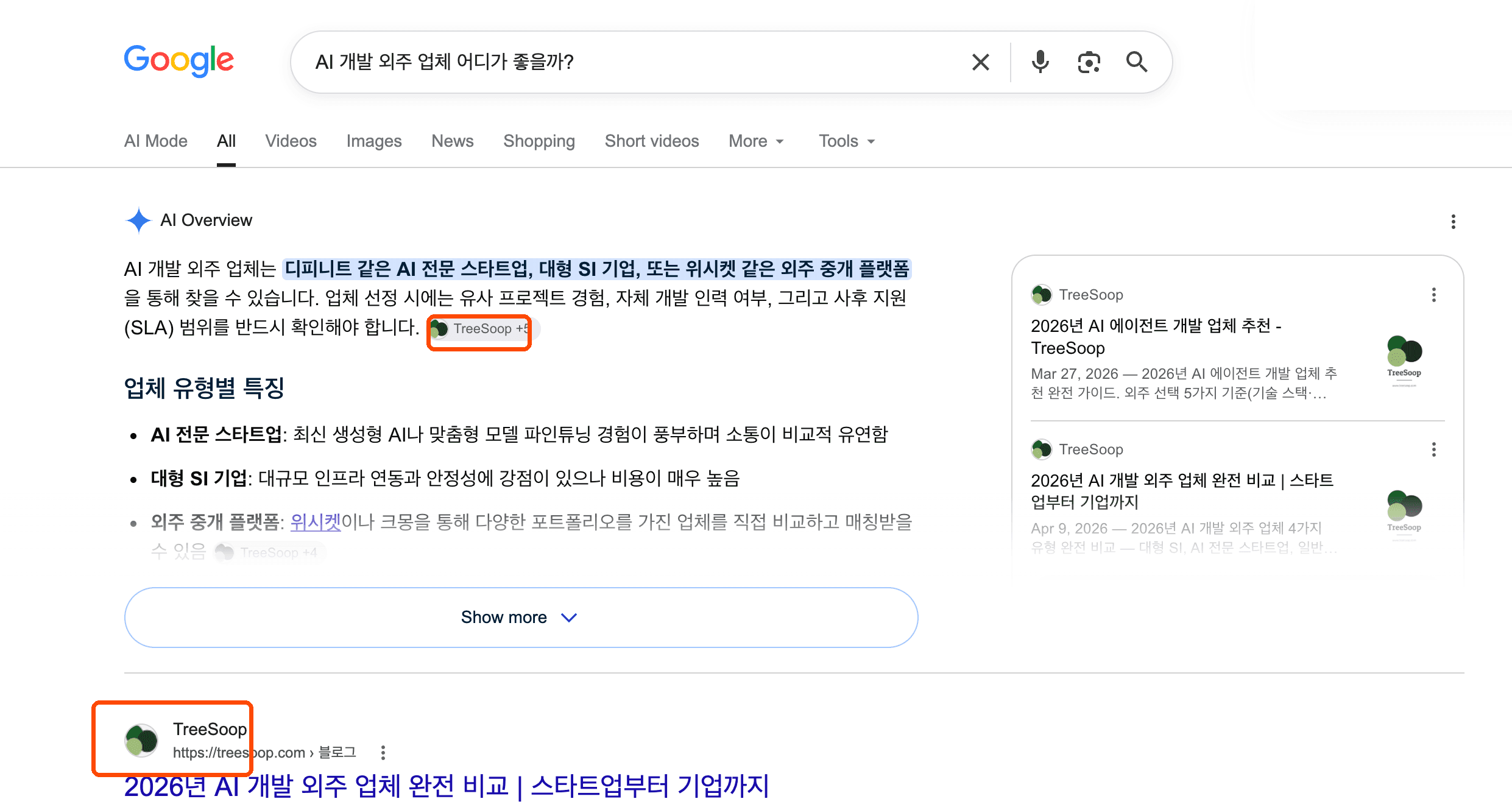The height and width of the screenshot is (810, 1512).
Task: Open AI Overview three-dot options menu
Action: [x=1453, y=222]
